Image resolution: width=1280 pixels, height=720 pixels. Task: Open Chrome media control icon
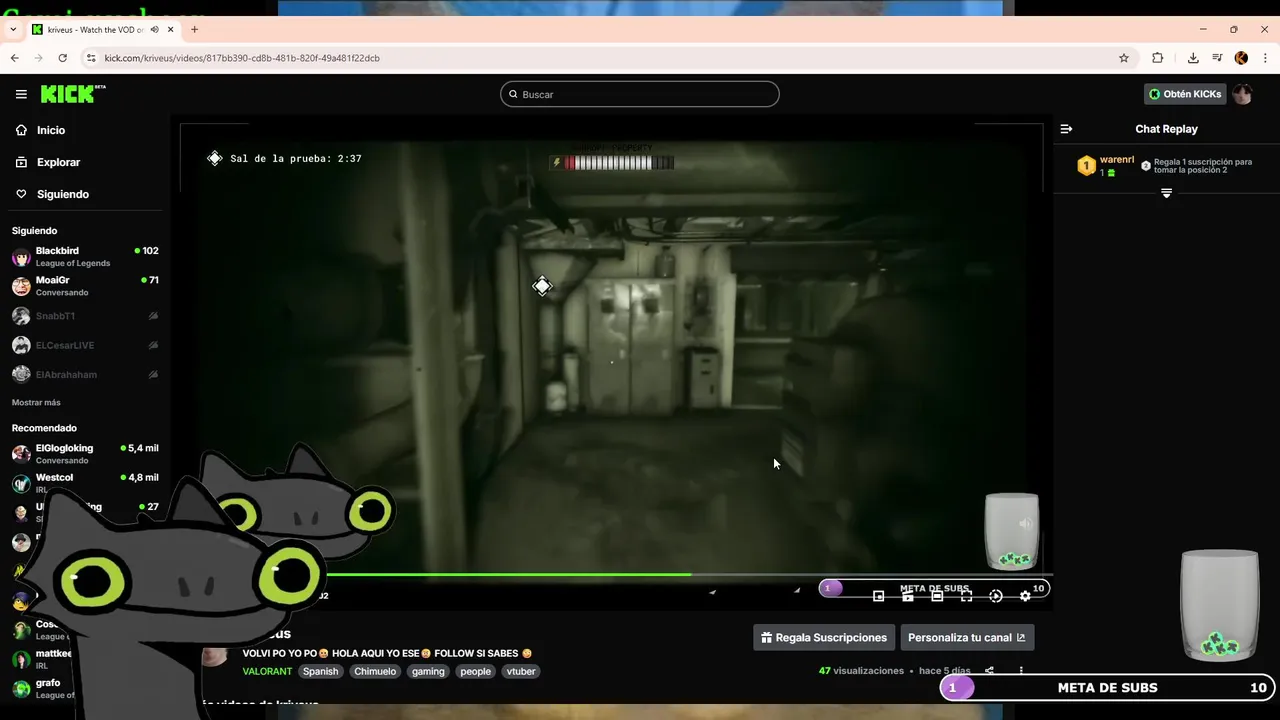tap(1217, 58)
